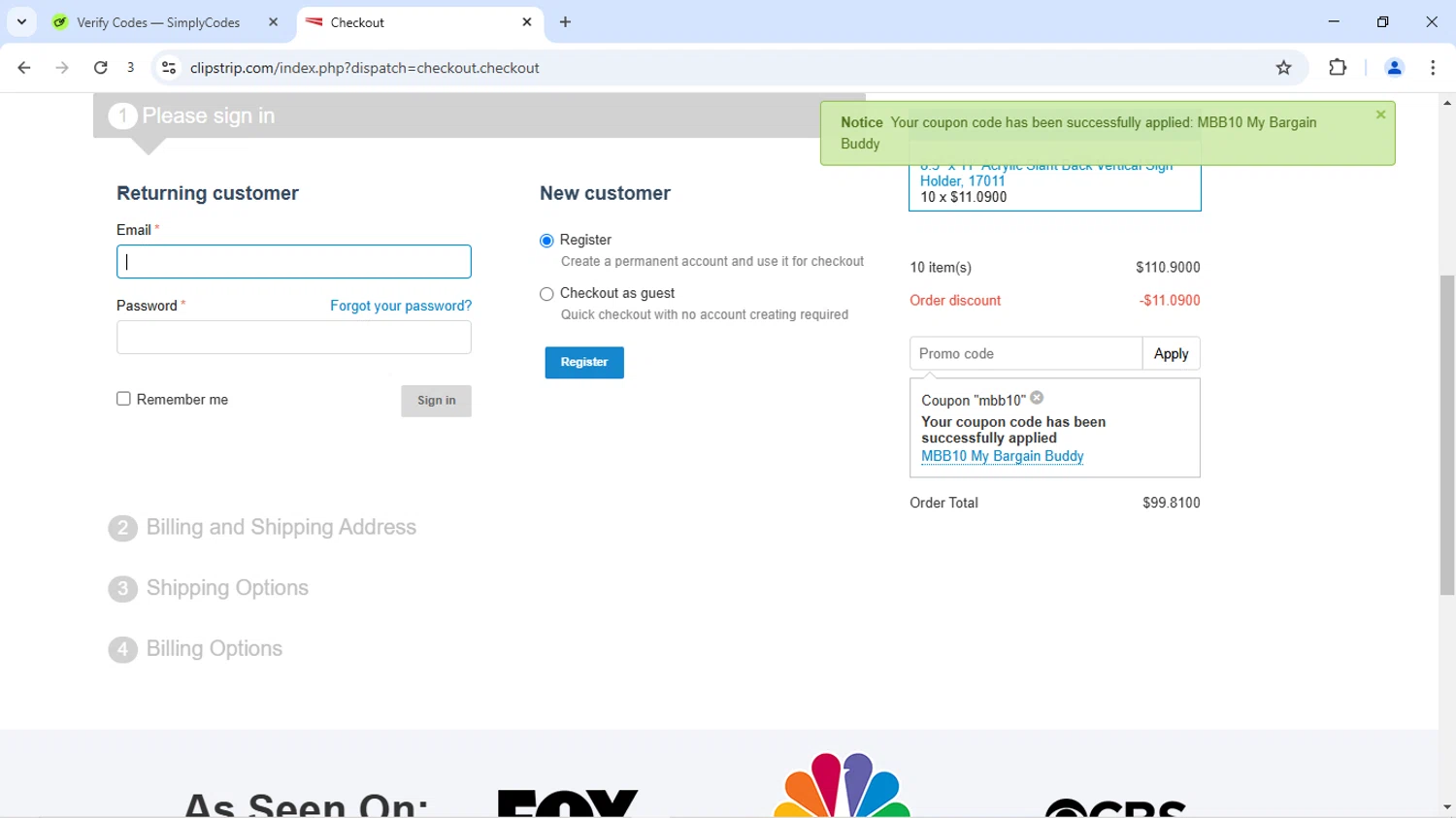
Task: Click the scrollbar up arrow
Action: click(x=1447, y=103)
